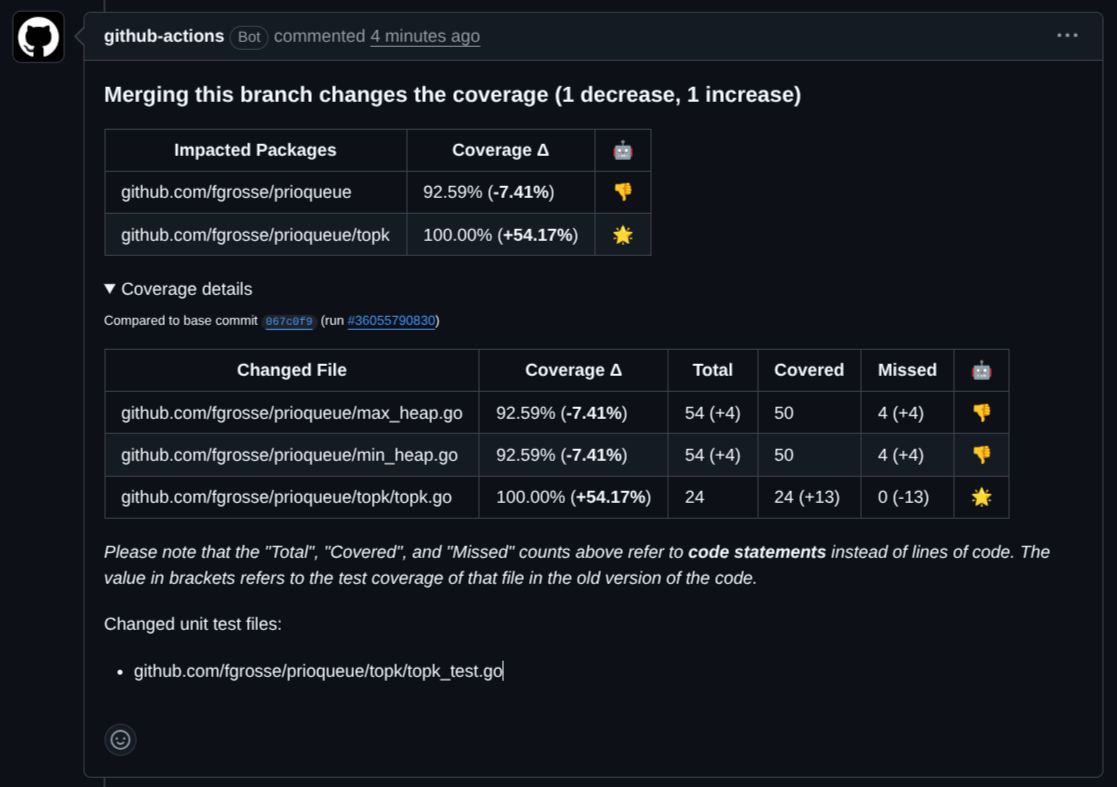The image size is (1117, 787).
Task: Open base commit 067c0f9 link
Action: (x=289, y=321)
